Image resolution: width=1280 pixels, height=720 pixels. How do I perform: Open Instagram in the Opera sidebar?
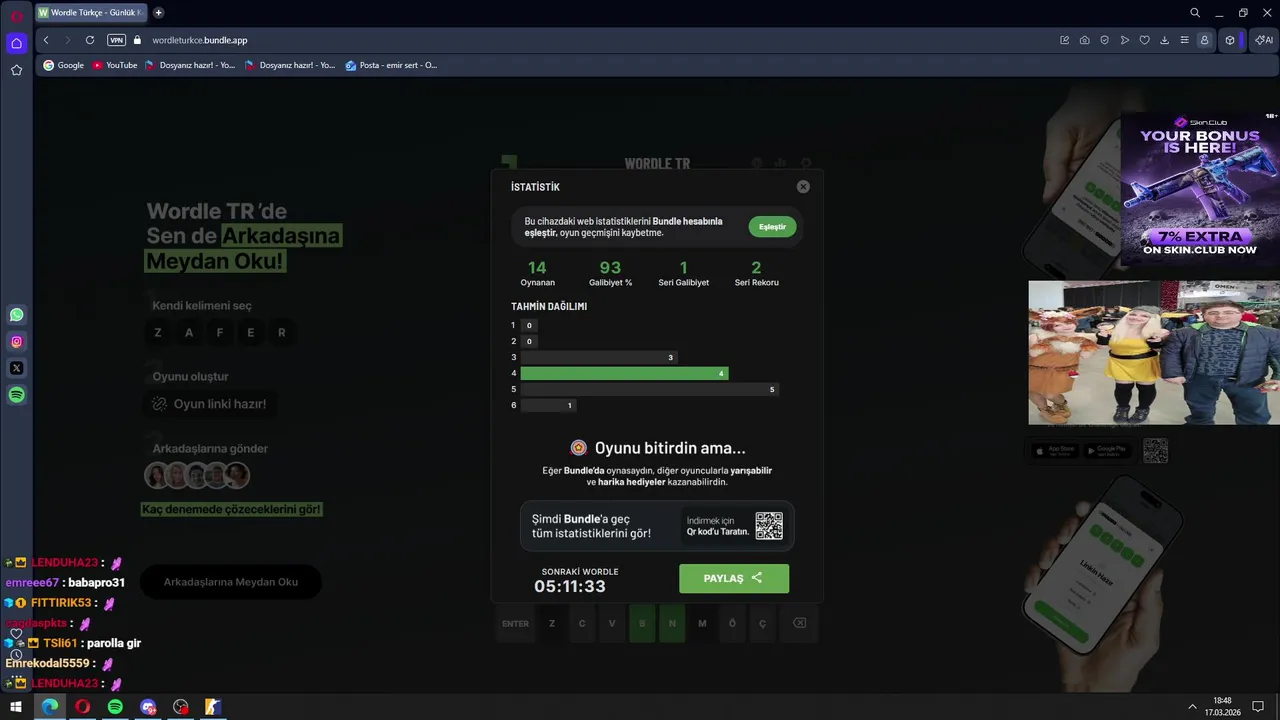point(16,342)
